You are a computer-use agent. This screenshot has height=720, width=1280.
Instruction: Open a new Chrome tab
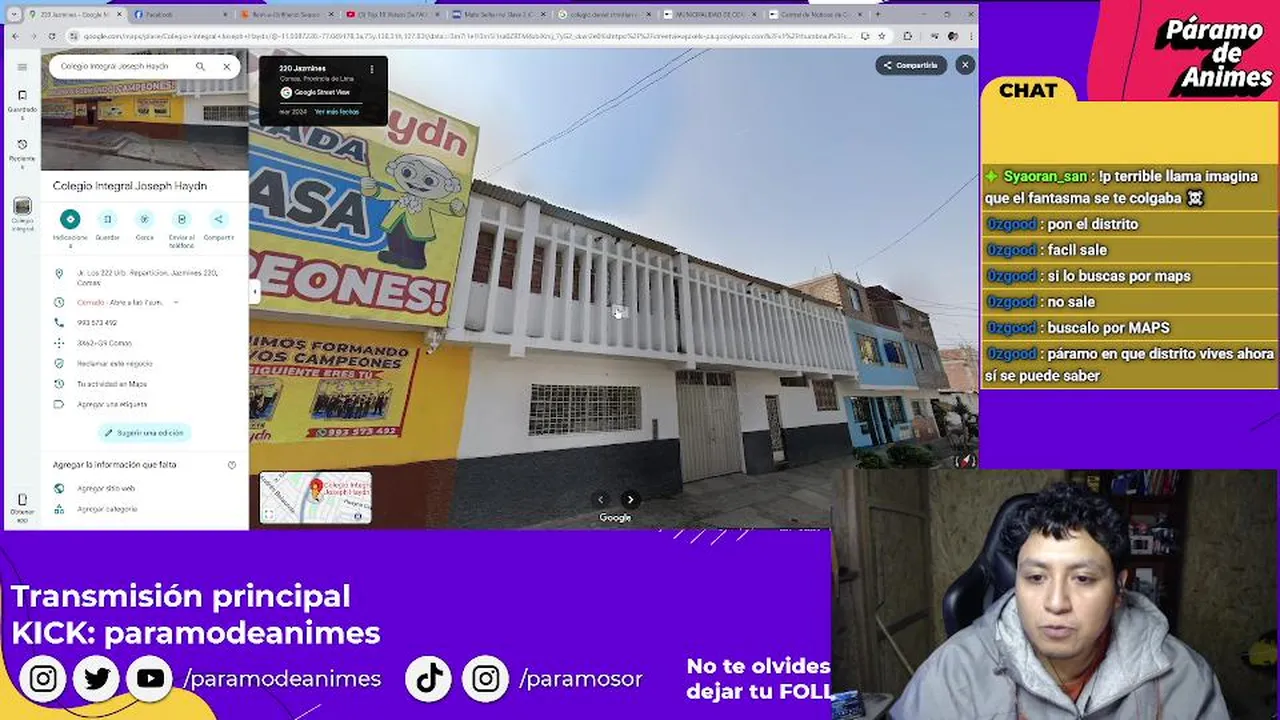(x=879, y=15)
